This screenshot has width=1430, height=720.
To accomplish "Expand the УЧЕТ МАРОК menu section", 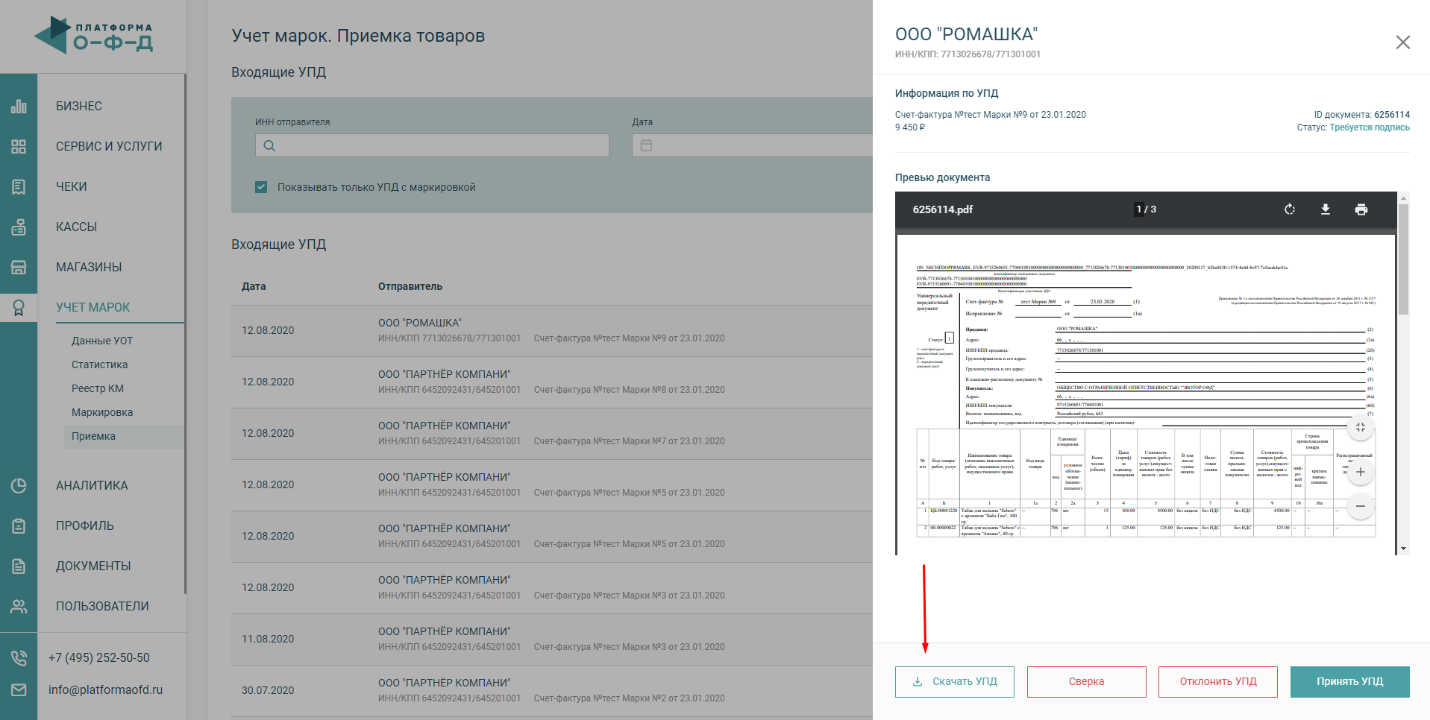I will pyautogui.click(x=93, y=307).
